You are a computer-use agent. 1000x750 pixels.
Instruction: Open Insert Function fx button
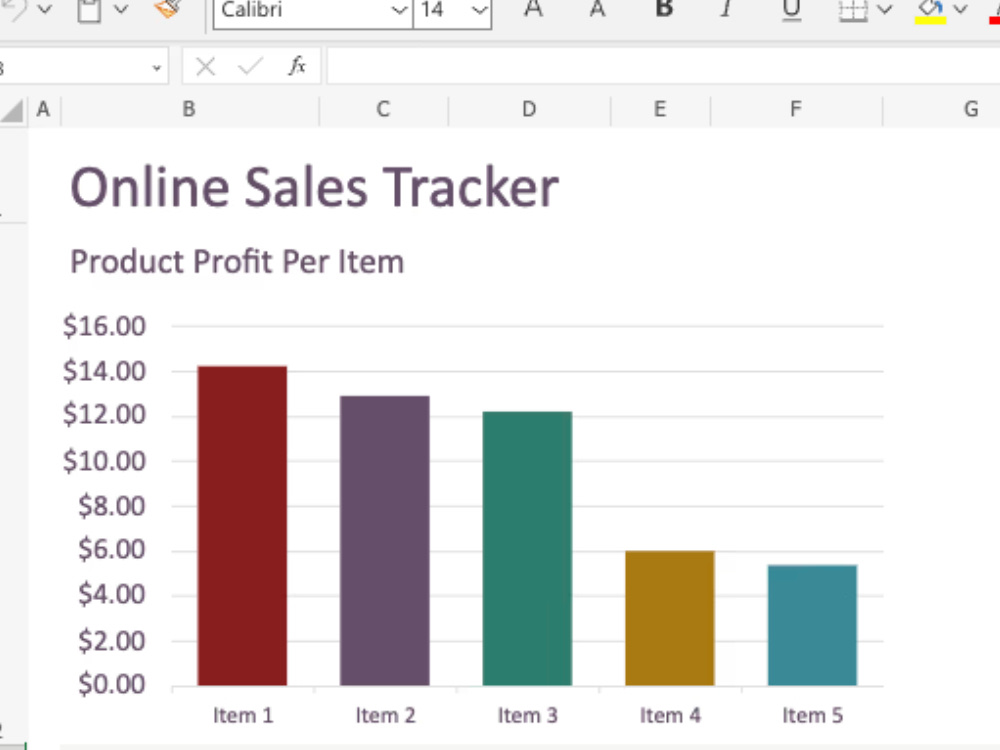(297, 66)
